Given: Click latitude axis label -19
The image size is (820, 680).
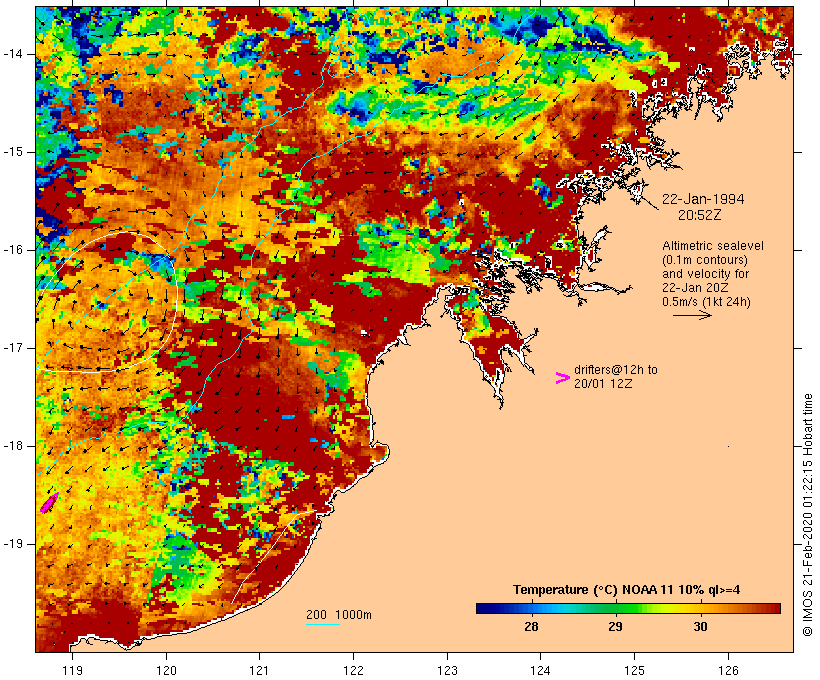Looking at the screenshot, I should point(12,544).
